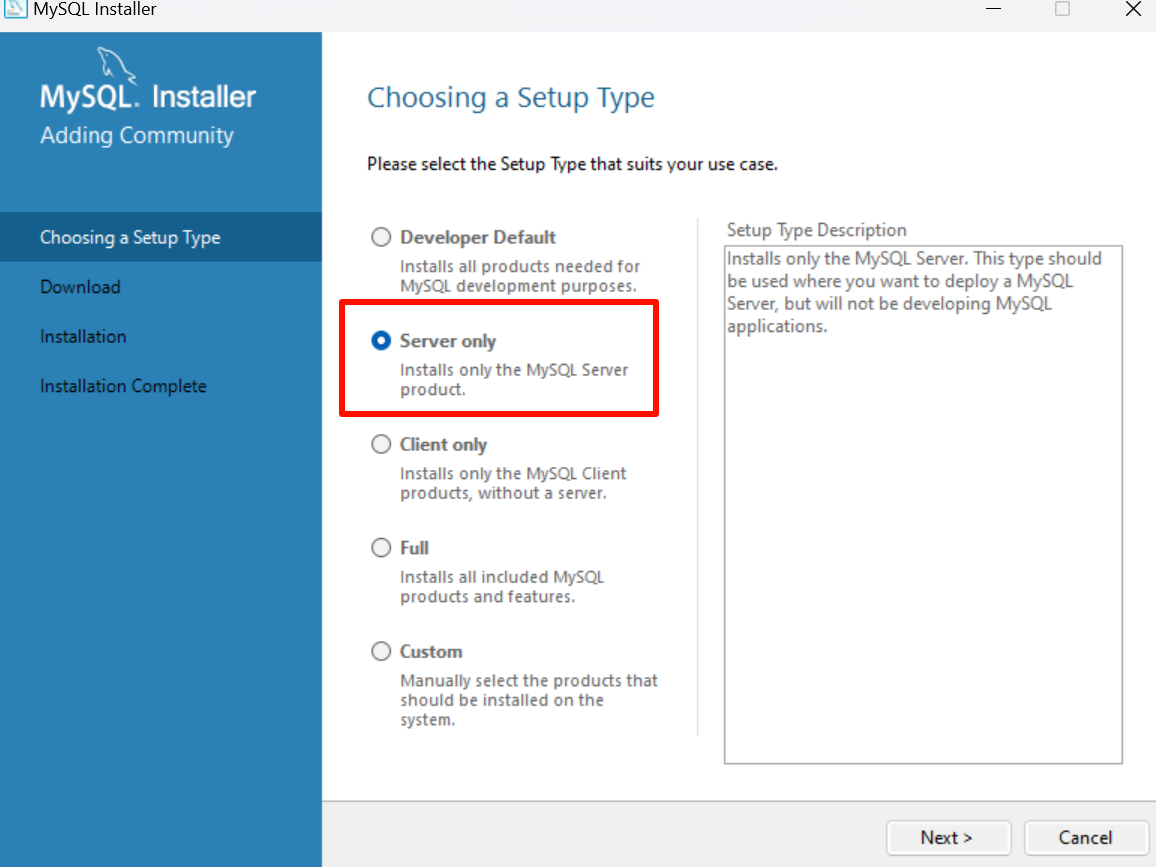This screenshot has width=1156, height=867.
Task: Click the 'Installs all included MySQL products' description
Action: (501, 587)
